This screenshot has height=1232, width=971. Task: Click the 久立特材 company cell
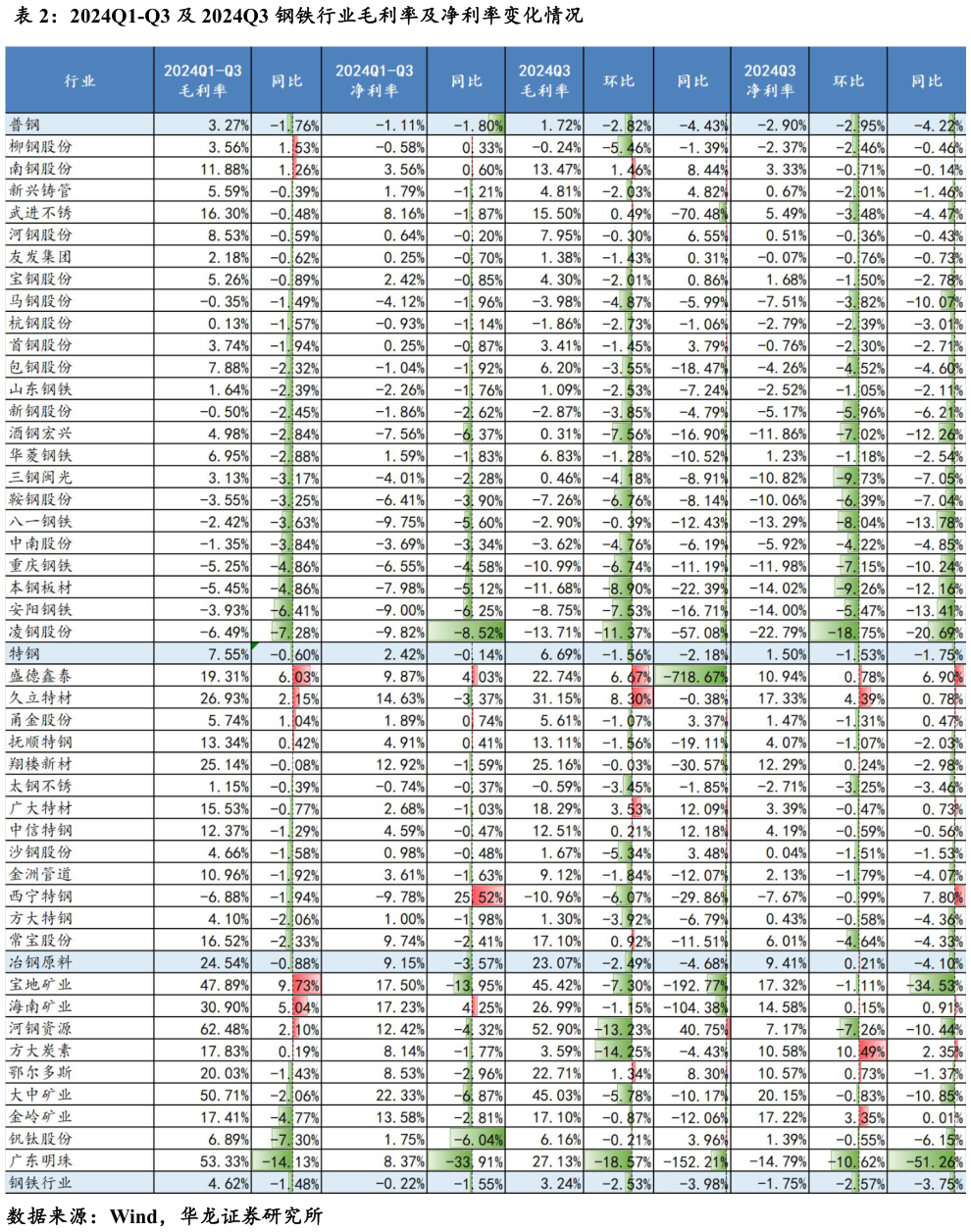[x=40, y=697]
